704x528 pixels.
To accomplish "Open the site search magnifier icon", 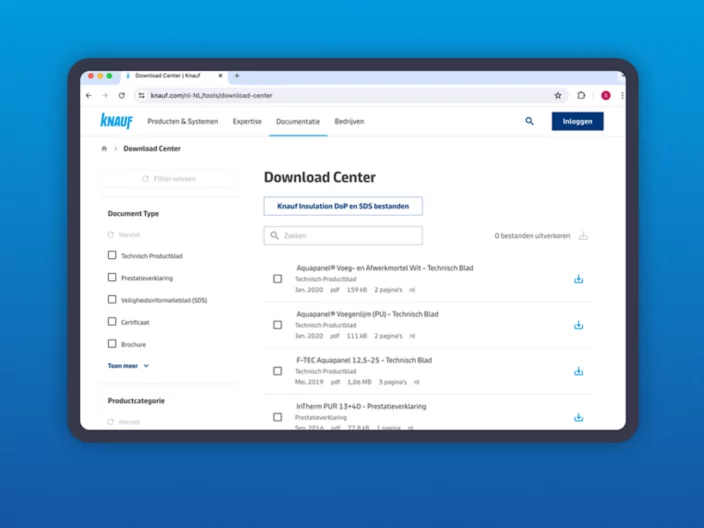I will [529, 121].
